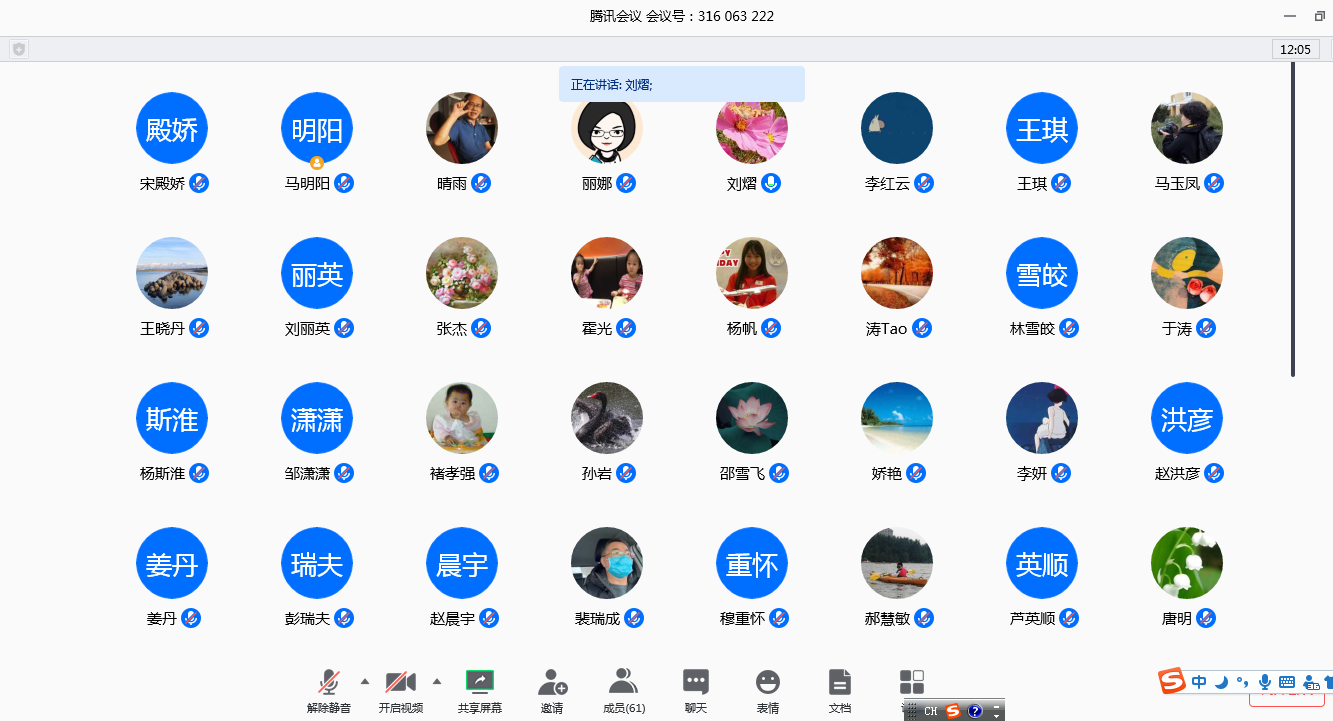Unmute microphone with 解除静音
Screen dimensions: 1333x721
328,683
